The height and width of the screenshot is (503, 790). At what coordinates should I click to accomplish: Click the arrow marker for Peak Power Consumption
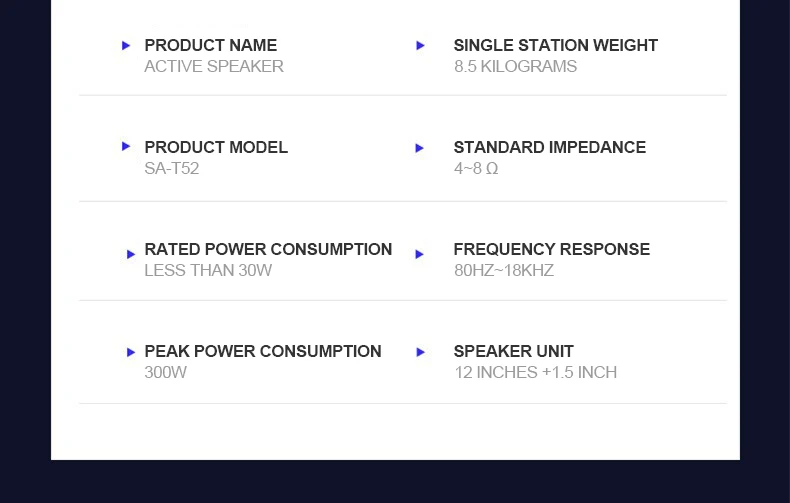click(130, 352)
